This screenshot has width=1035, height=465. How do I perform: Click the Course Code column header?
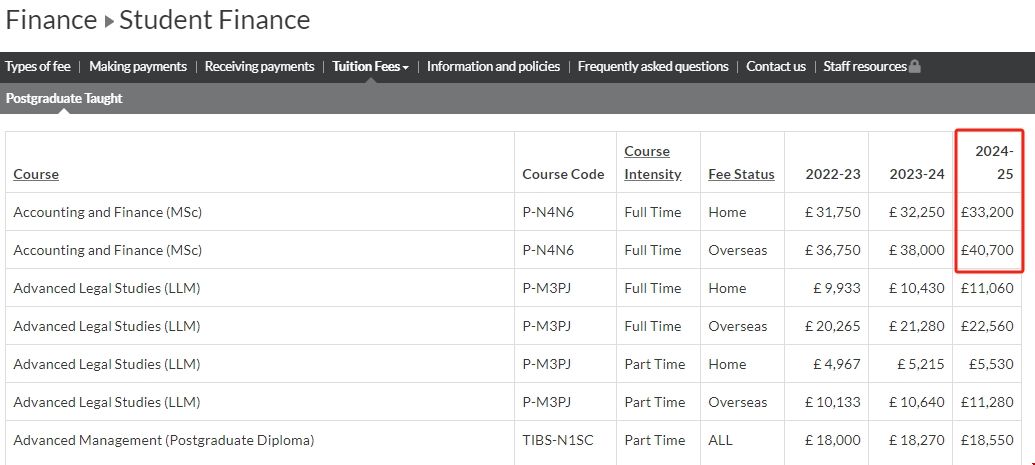(563, 174)
